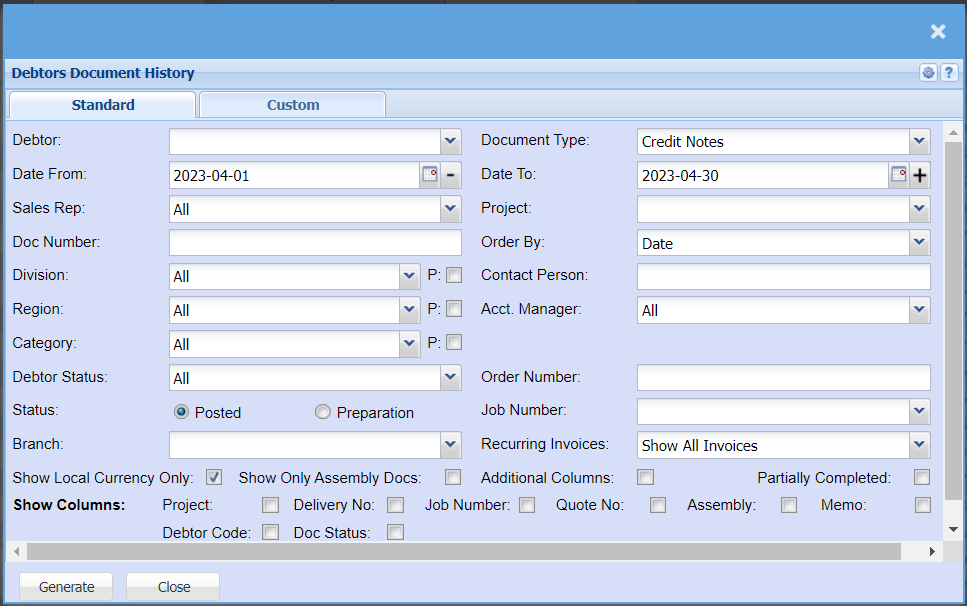This screenshot has width=967, height=606.
Task: Expand the Document Type dropdown
Action: [x=919, y=142]
